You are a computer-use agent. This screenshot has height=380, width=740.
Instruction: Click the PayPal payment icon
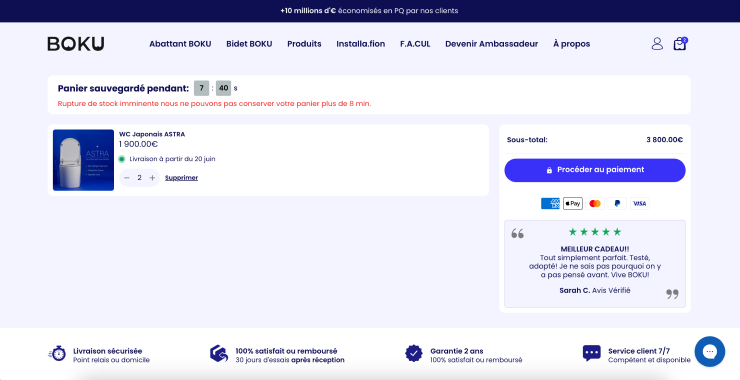tap(617, 203)
